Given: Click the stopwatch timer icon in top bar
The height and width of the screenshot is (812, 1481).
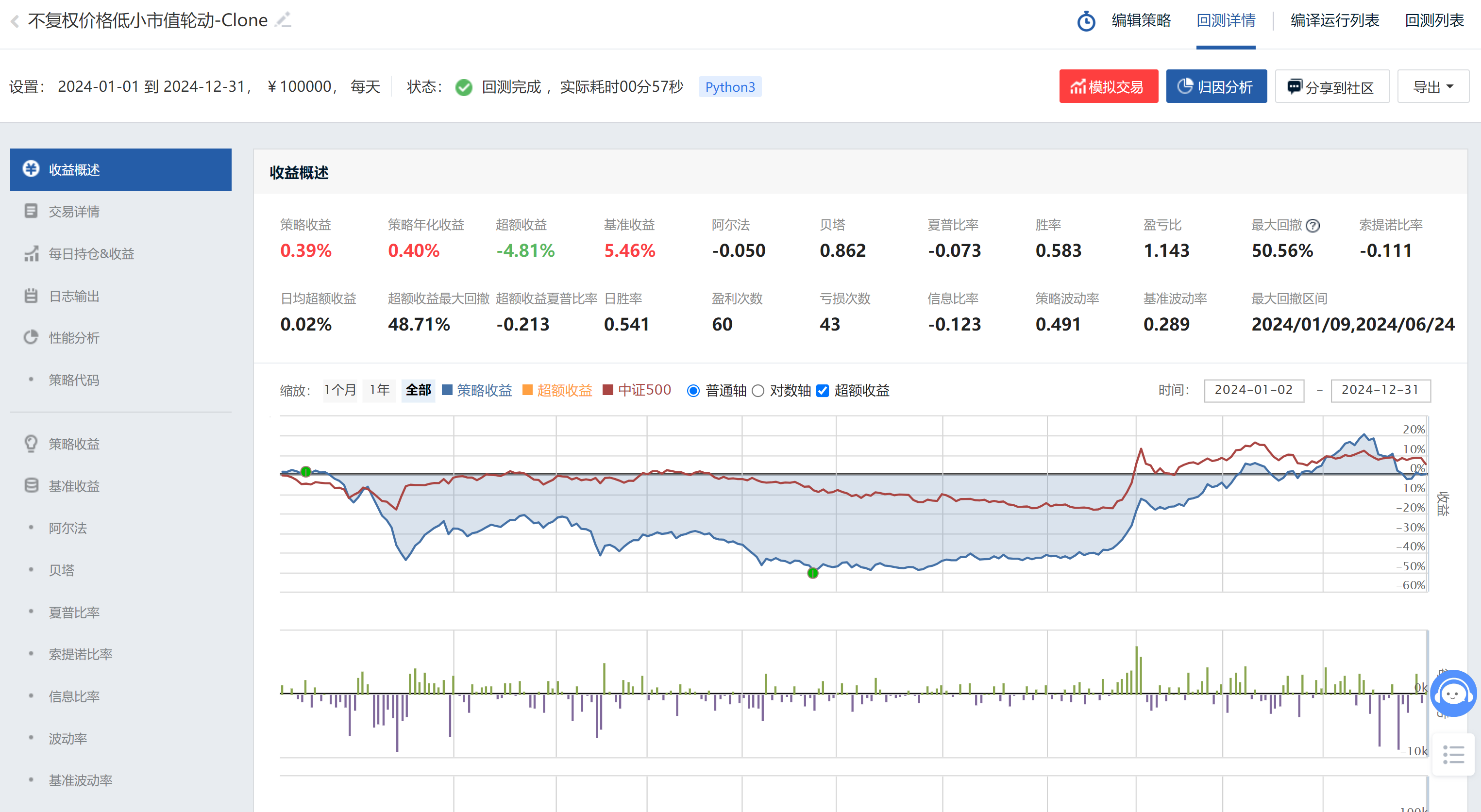Looking at the screenshot, I should click(x=1085, y=21).
